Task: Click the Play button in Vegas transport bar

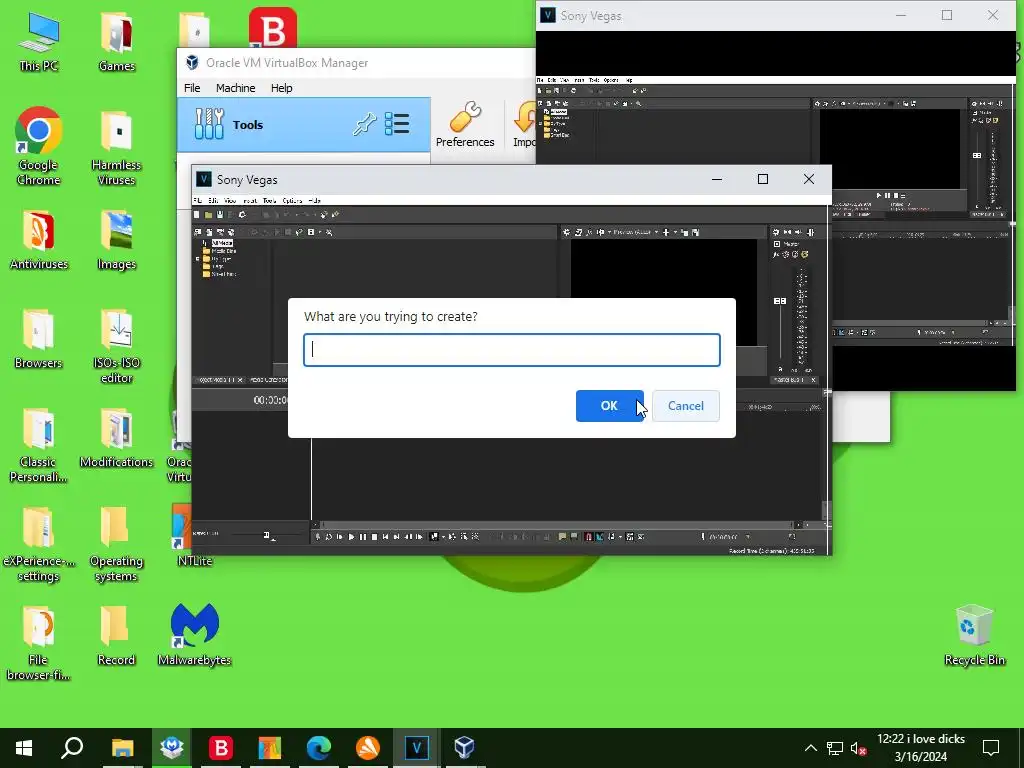Action: pyautogui.click(x=351, y=537)
